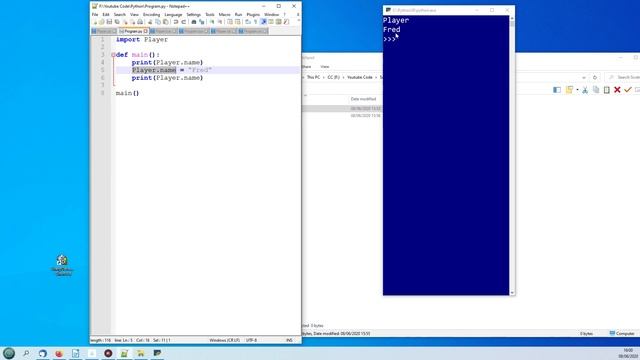Screen dimensions: 640x360
Task: Save the current file using the toolbar icon
Action: click(109, 22)
